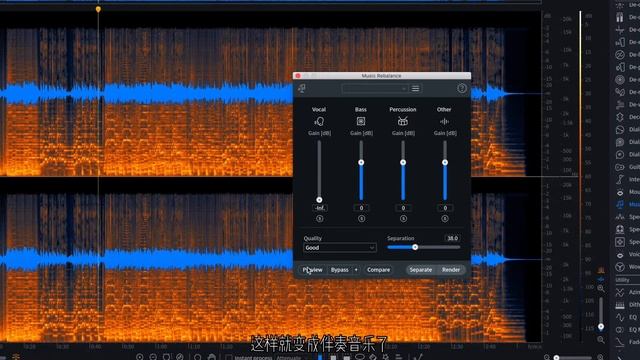Open Mouth De-click module icon
The height and width of the screenshot is (360, 640).
[620, 192]
